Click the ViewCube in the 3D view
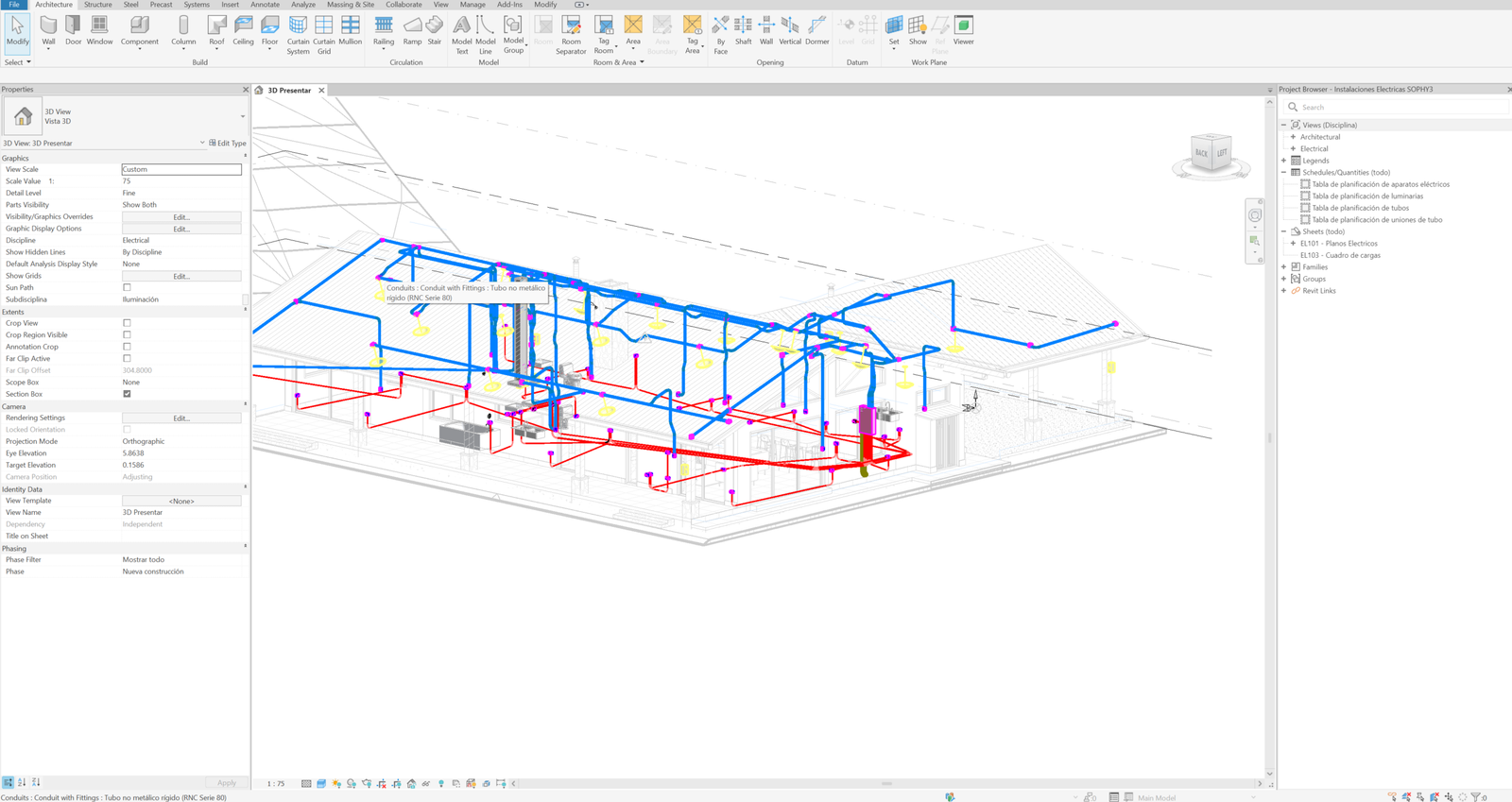Image resolution: width=1512 pixels, height=802 pixels. (x=1211, y=154)
